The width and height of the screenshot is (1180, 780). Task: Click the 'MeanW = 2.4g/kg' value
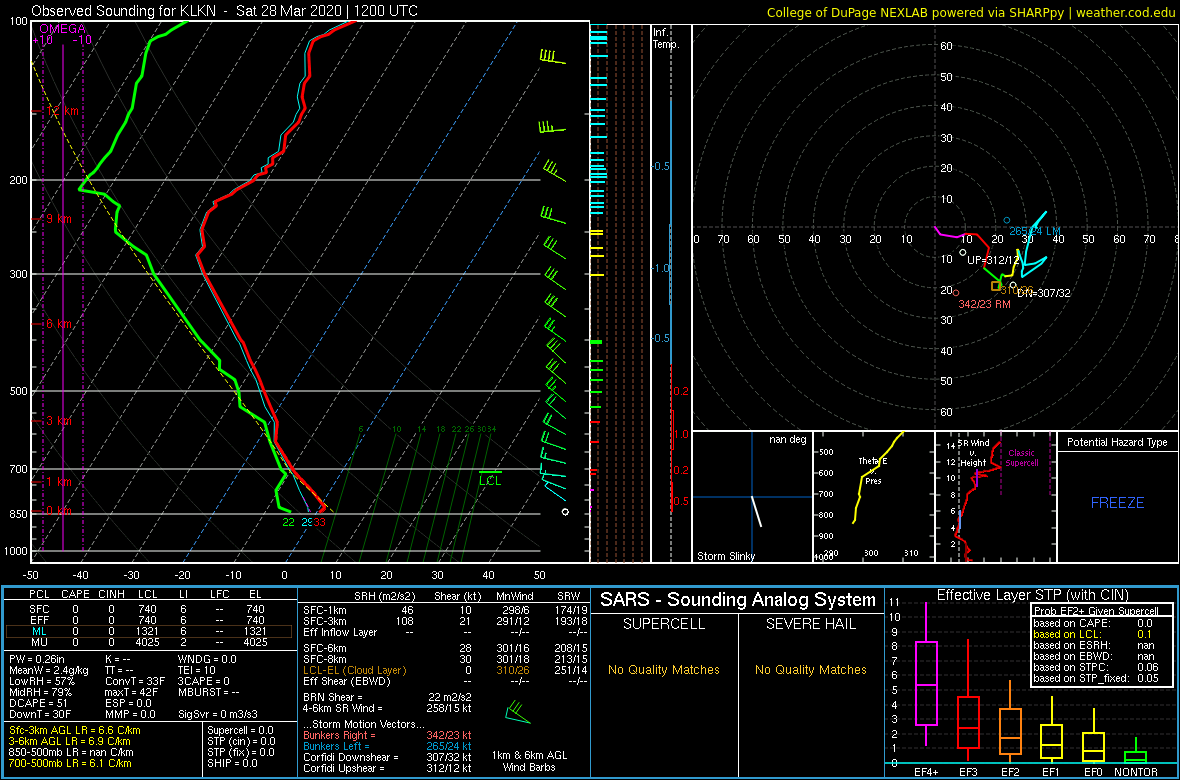coord(50,672)
